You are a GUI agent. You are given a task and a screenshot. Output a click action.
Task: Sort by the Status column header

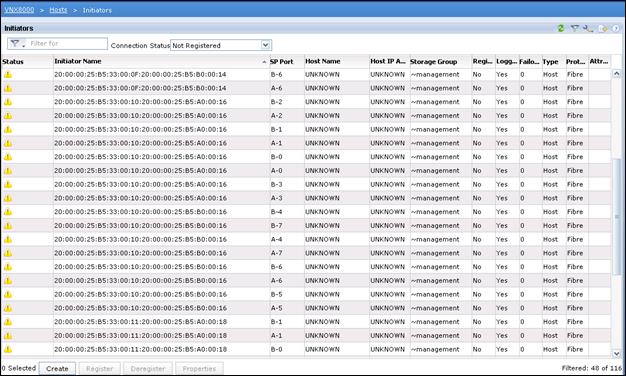pos(27,61)
